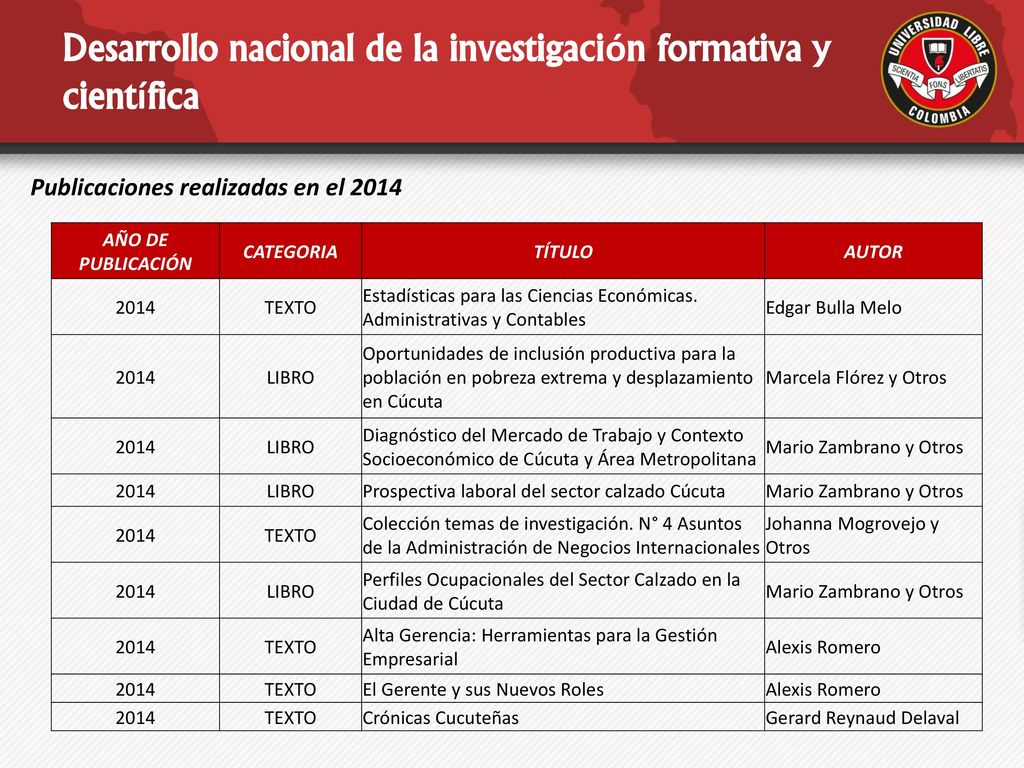Viewport: 1024px width, 768px height.
Task: Select title 'El Gerente y sus Nuevos Roles'
Action: pyautogui.click(x=483, y=690)
